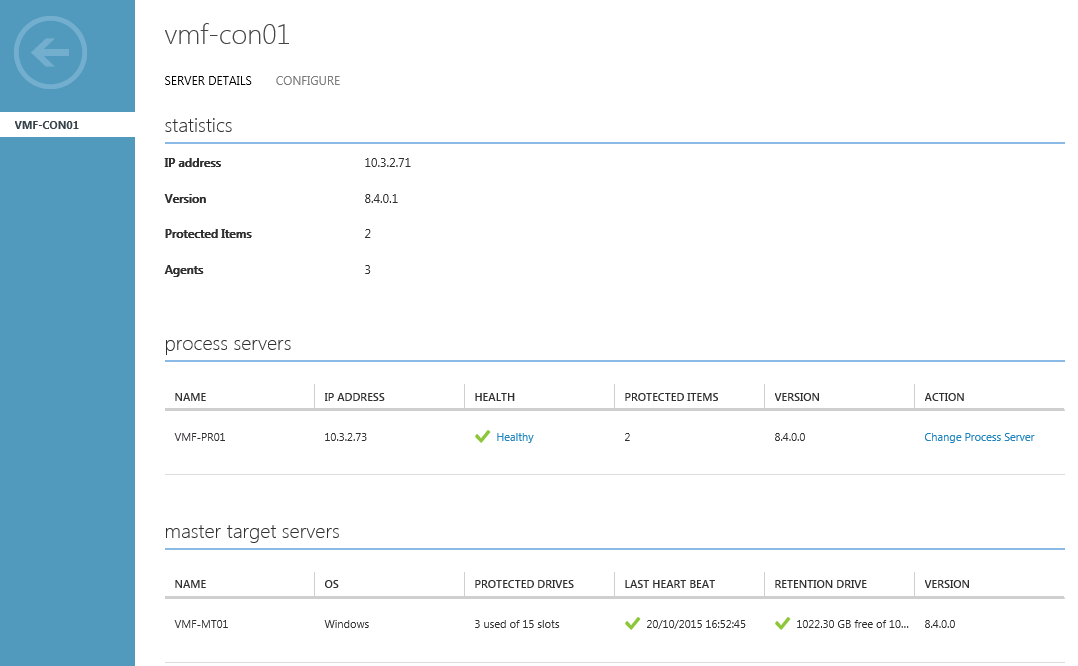
Task: Click the Action column header
Action: 944,397
